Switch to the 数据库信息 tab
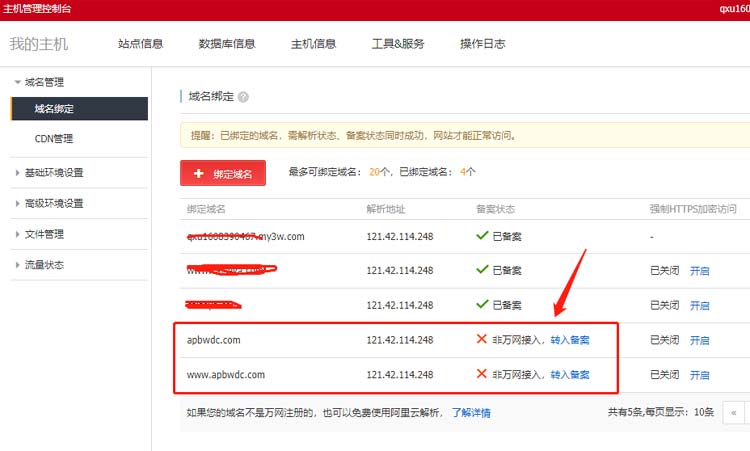This screenshot has height=451, width=750. (x=226, y=44)
